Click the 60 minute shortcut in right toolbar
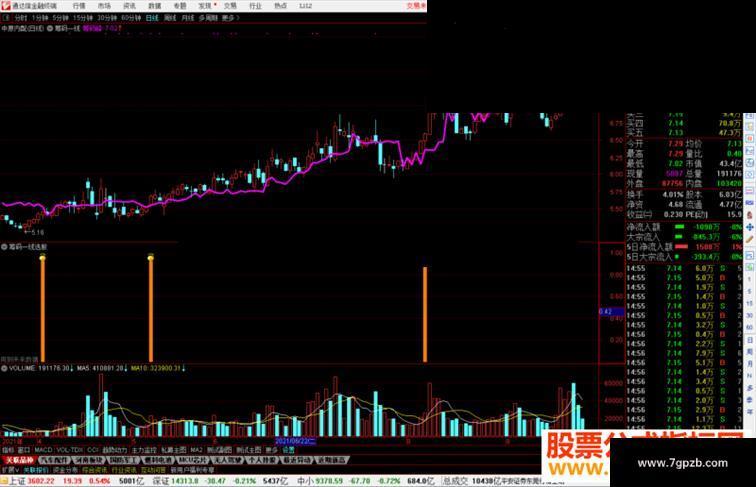 coord(750,327)
